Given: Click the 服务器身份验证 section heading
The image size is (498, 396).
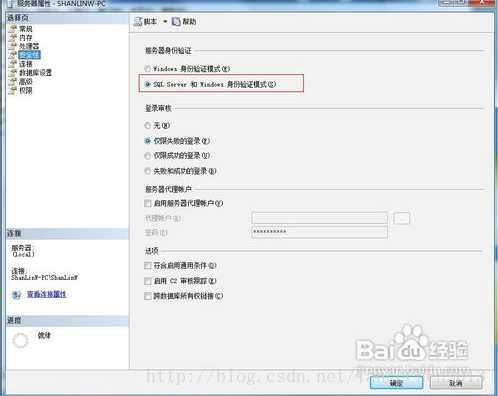Looking at the screenshot, I should click(x=168, y=51).
